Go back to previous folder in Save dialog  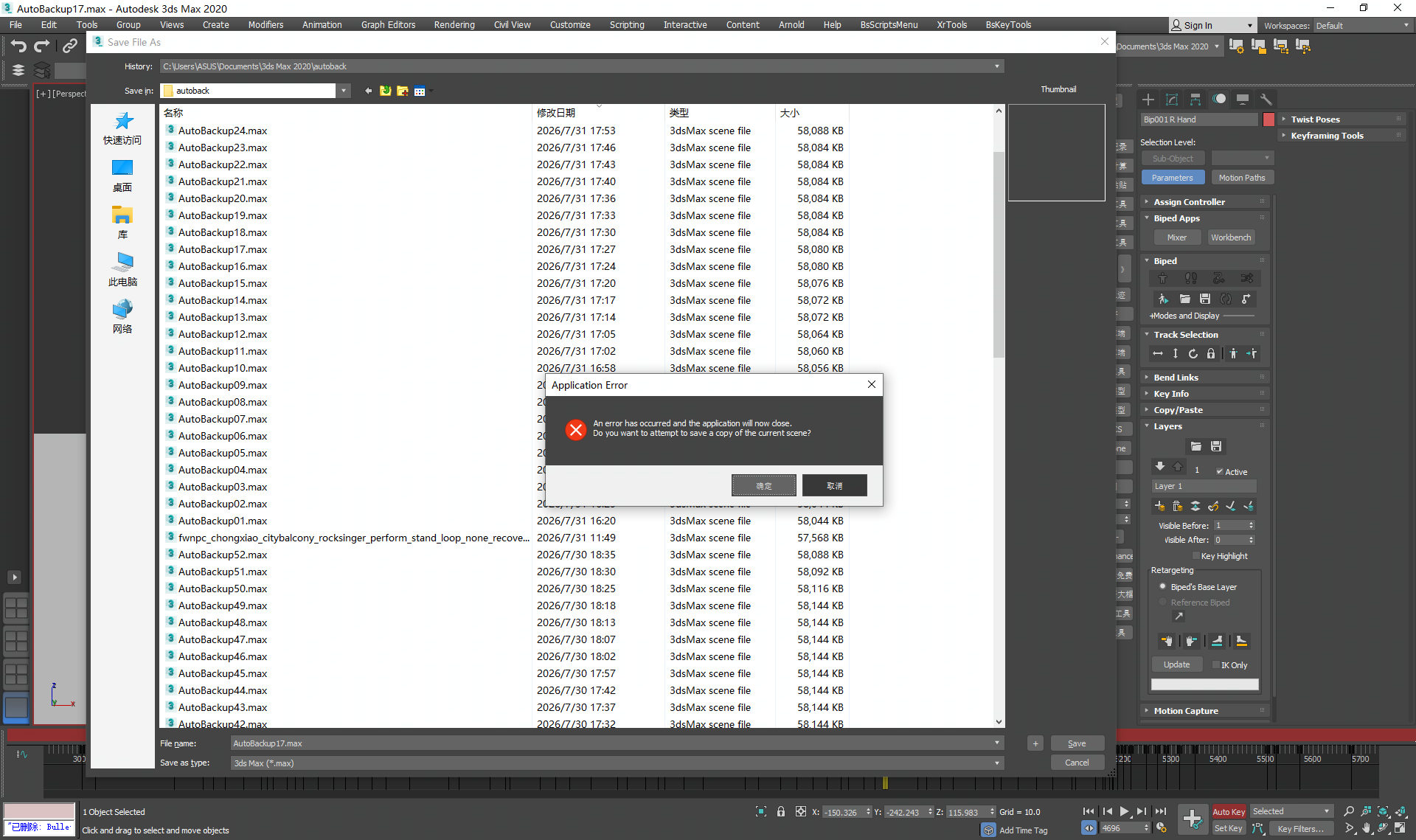368,91
